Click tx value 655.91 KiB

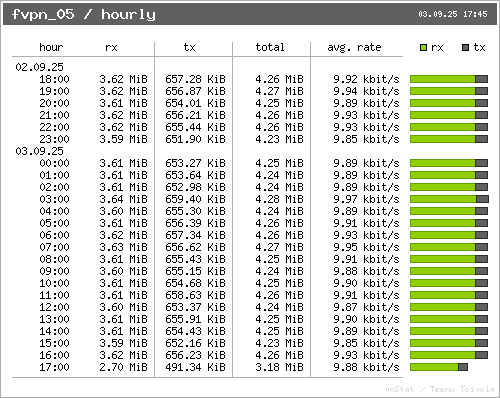(195, 319)
